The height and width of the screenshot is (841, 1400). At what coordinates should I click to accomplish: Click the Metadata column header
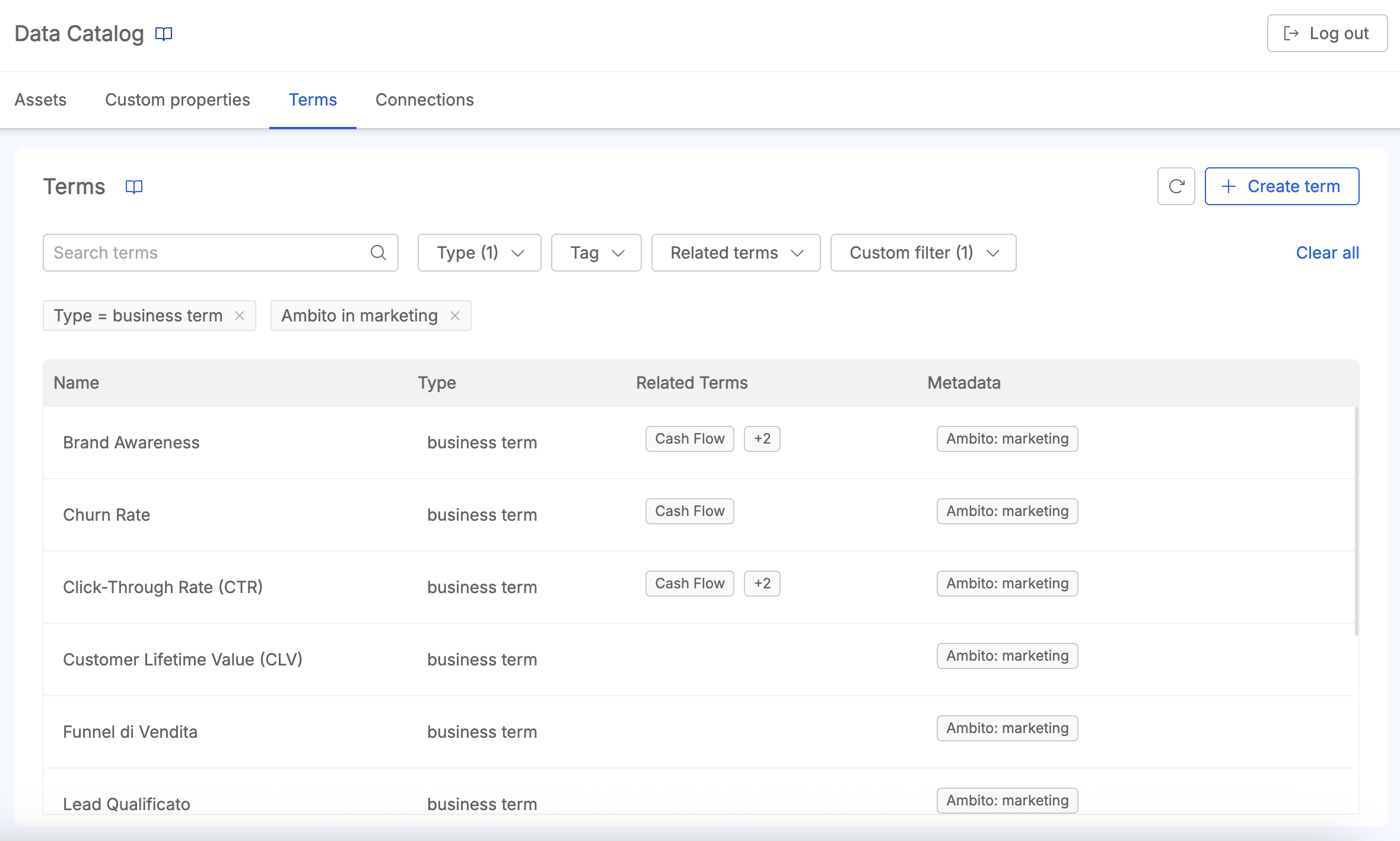[x=964, y=383]
